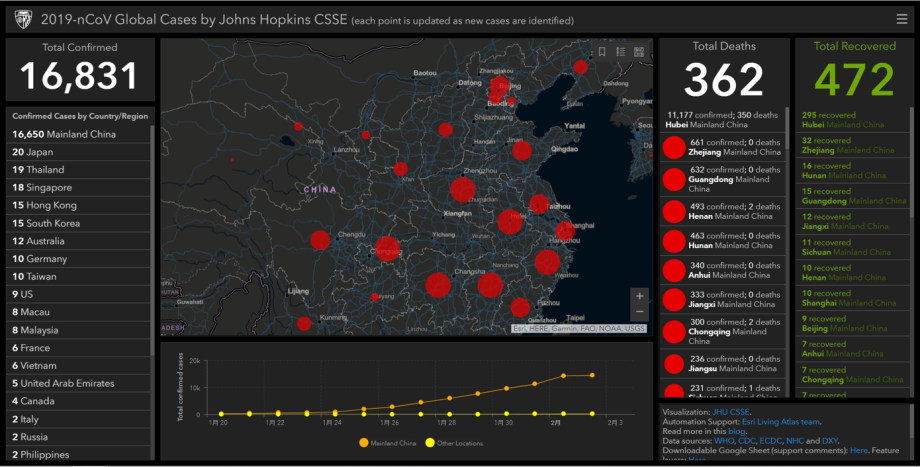Toggle Other Locations series in chart legend

(x=454, y=443)
